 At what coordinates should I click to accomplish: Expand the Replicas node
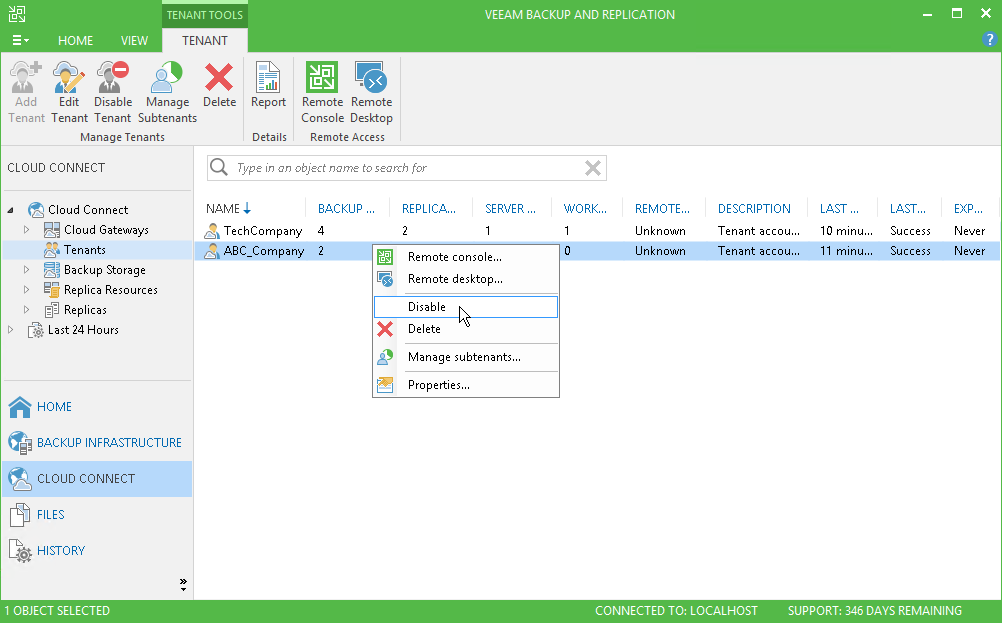[x=26, y=310]
